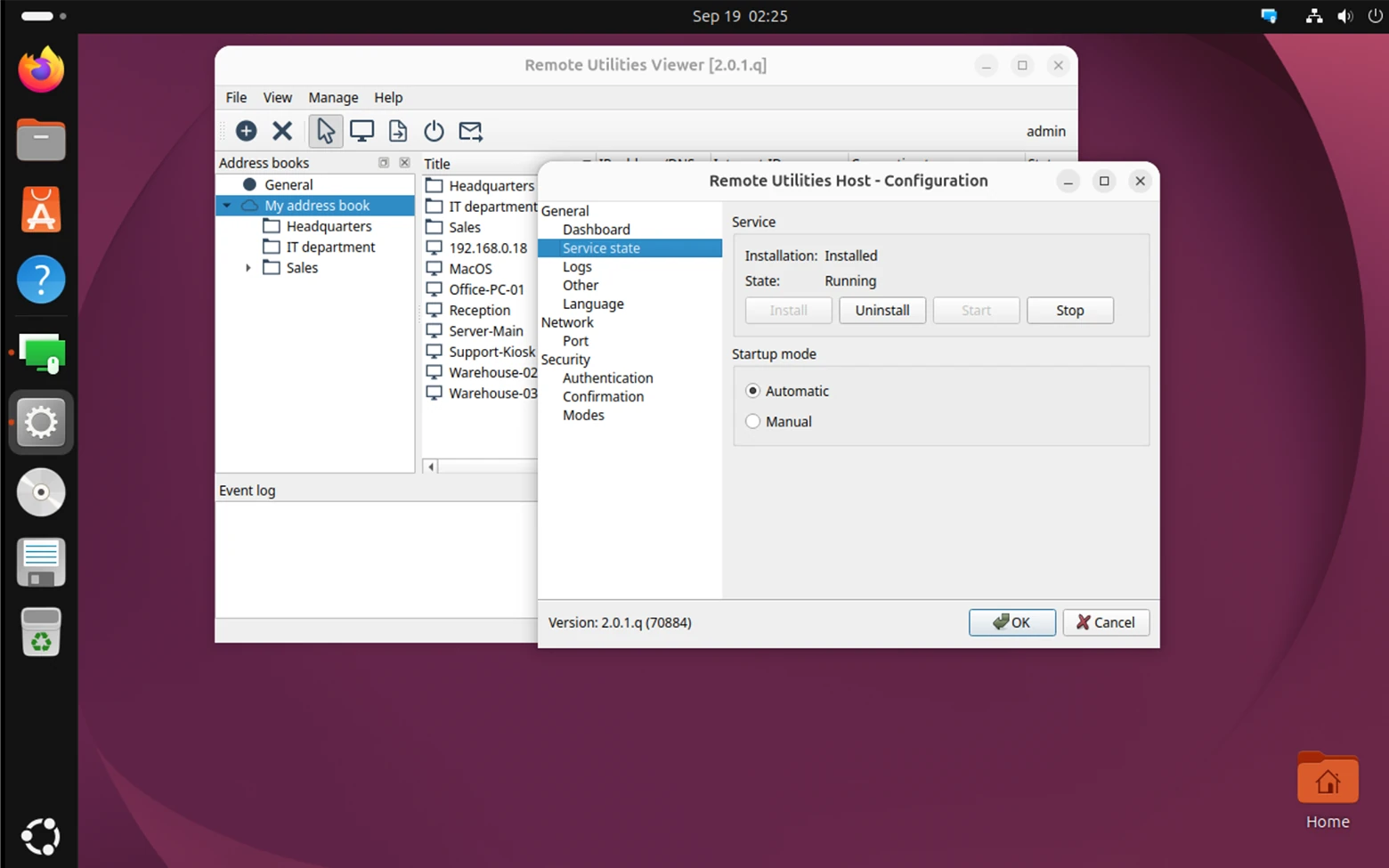Select the 192.168.0.18 computer icon
Image resolution: width=1389 pixels, height=868 pixels.
434,247
